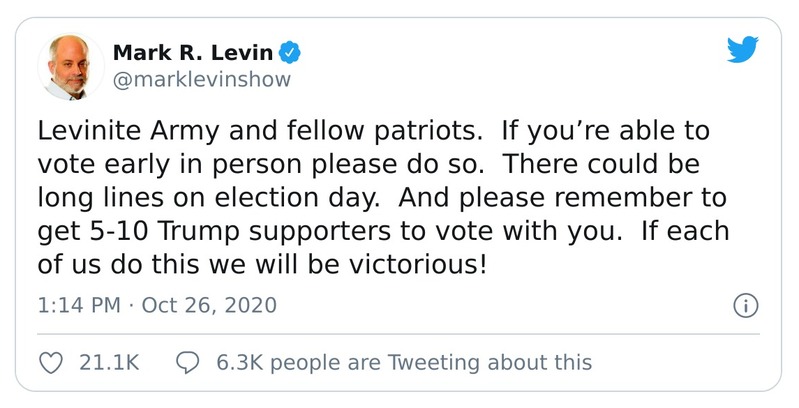Click the phrase "fellow patriots"
The height and width of the screenshot is (408, 799).
[x=343, y=133]
